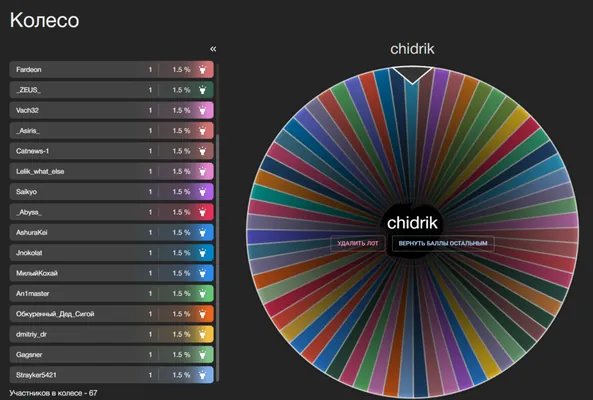Viewport: 593px width, 400px height.
Task: Click the УДАЛИТЬ ЛОТ button
Action: [x=358, y=243]
